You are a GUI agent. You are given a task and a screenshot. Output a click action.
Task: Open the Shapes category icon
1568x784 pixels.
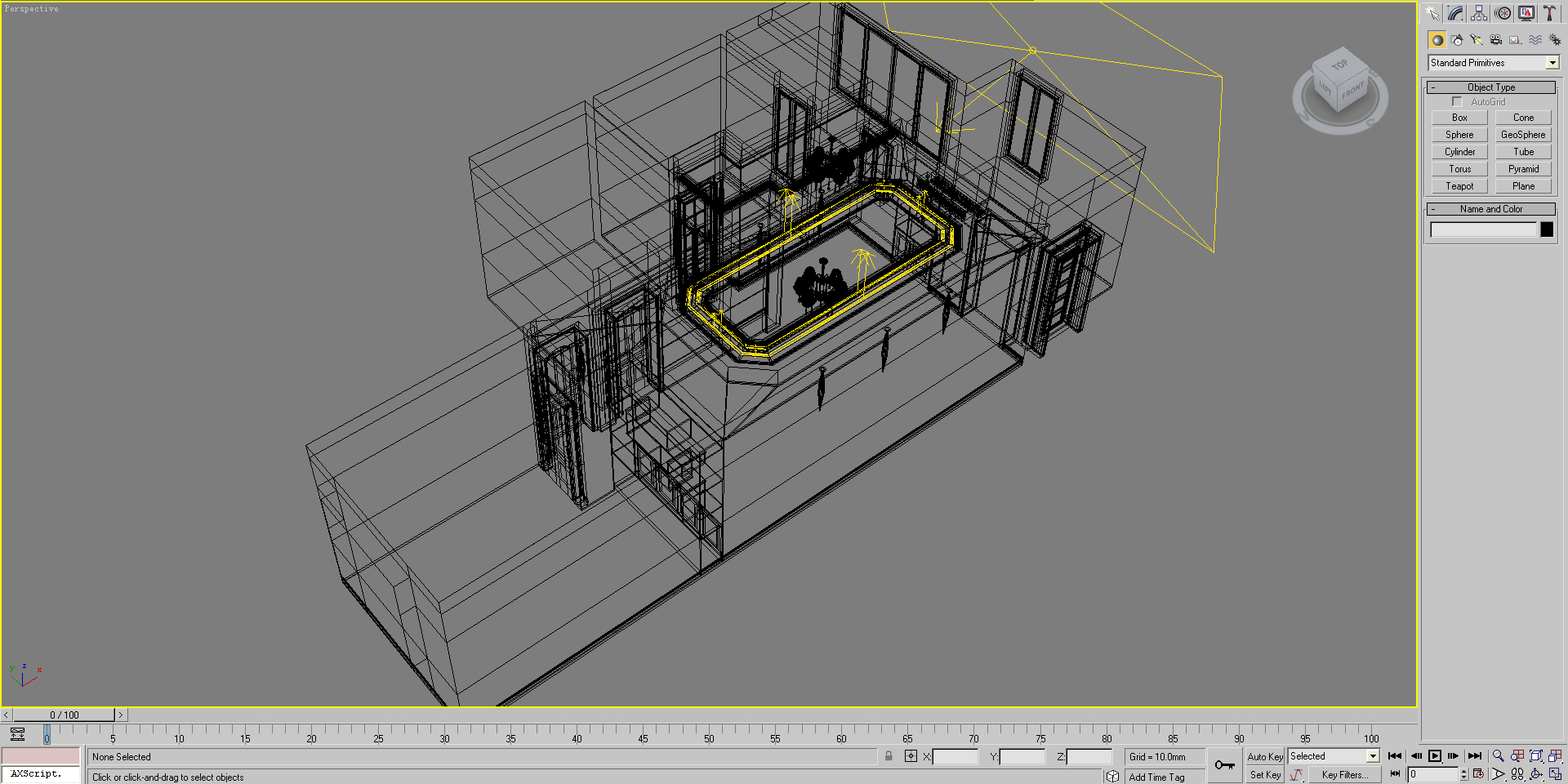pyautogui.click(x=1457, y=40)
